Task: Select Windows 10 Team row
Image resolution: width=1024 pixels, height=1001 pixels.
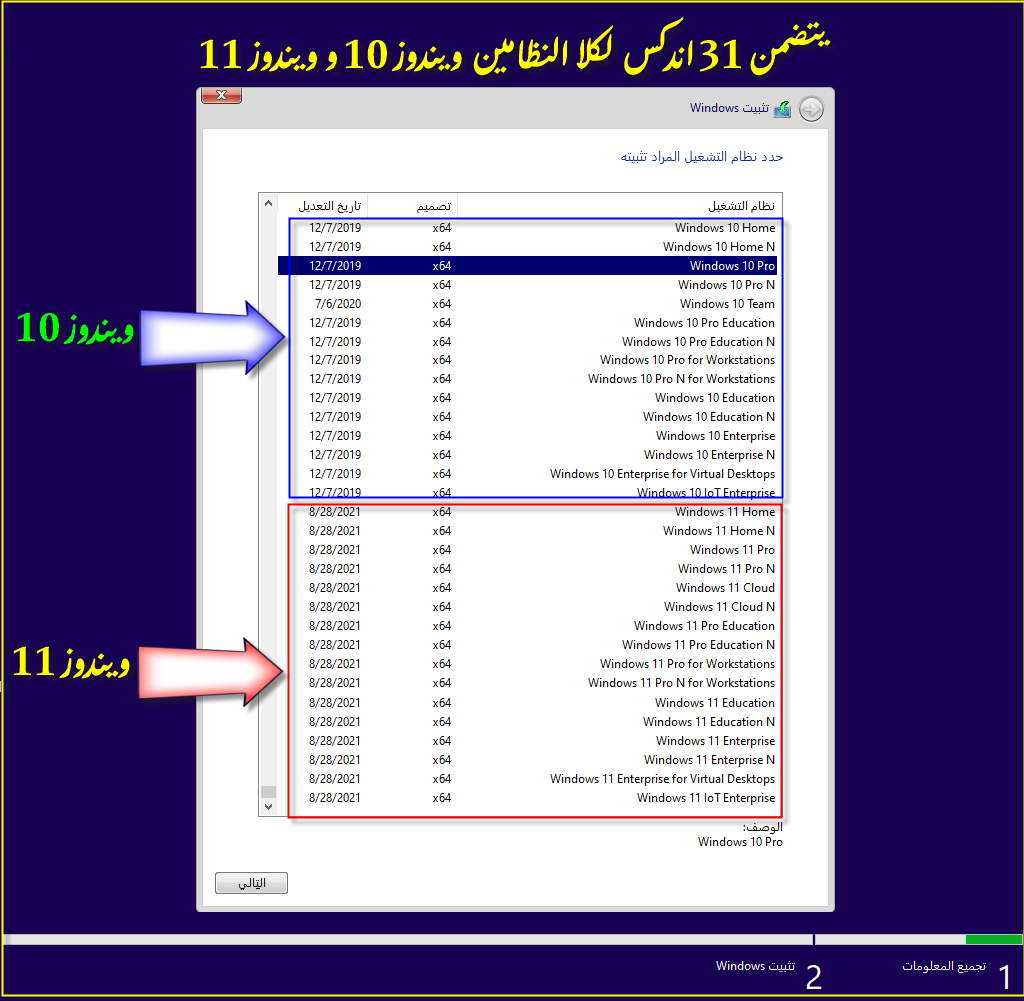Action: coord(528,304)
